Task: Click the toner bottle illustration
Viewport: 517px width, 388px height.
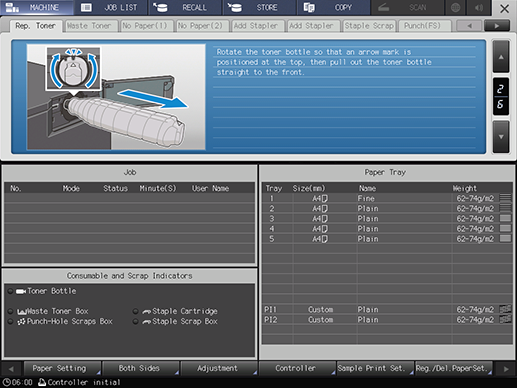Action: coord(116,97)
